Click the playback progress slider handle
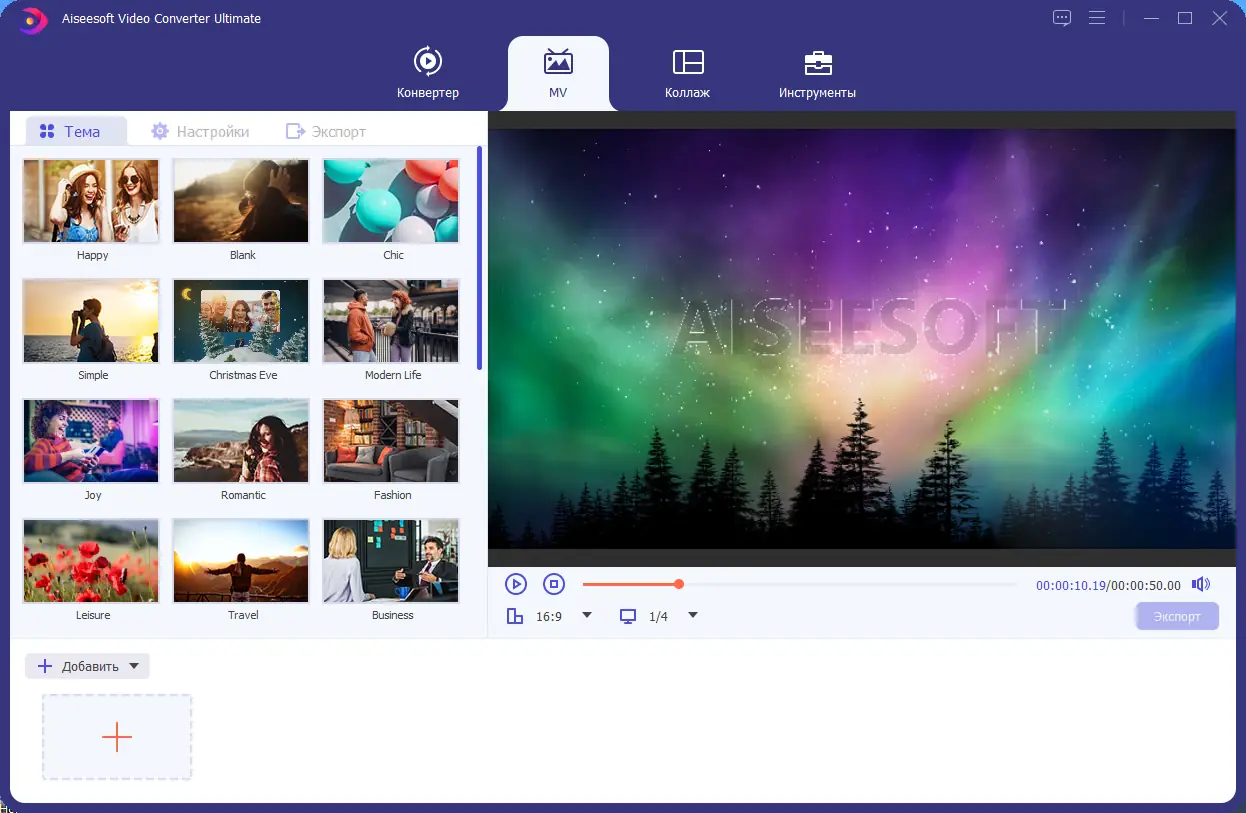The width and height of the screenshot is (1246, 813). pyautogui.click(x=679, y=584)
